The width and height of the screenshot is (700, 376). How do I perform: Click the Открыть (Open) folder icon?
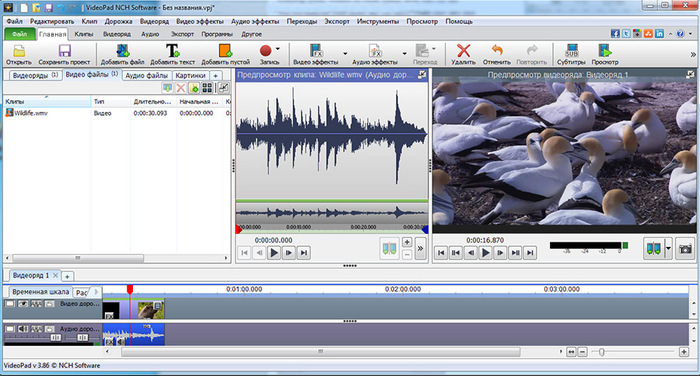(19, 51)
